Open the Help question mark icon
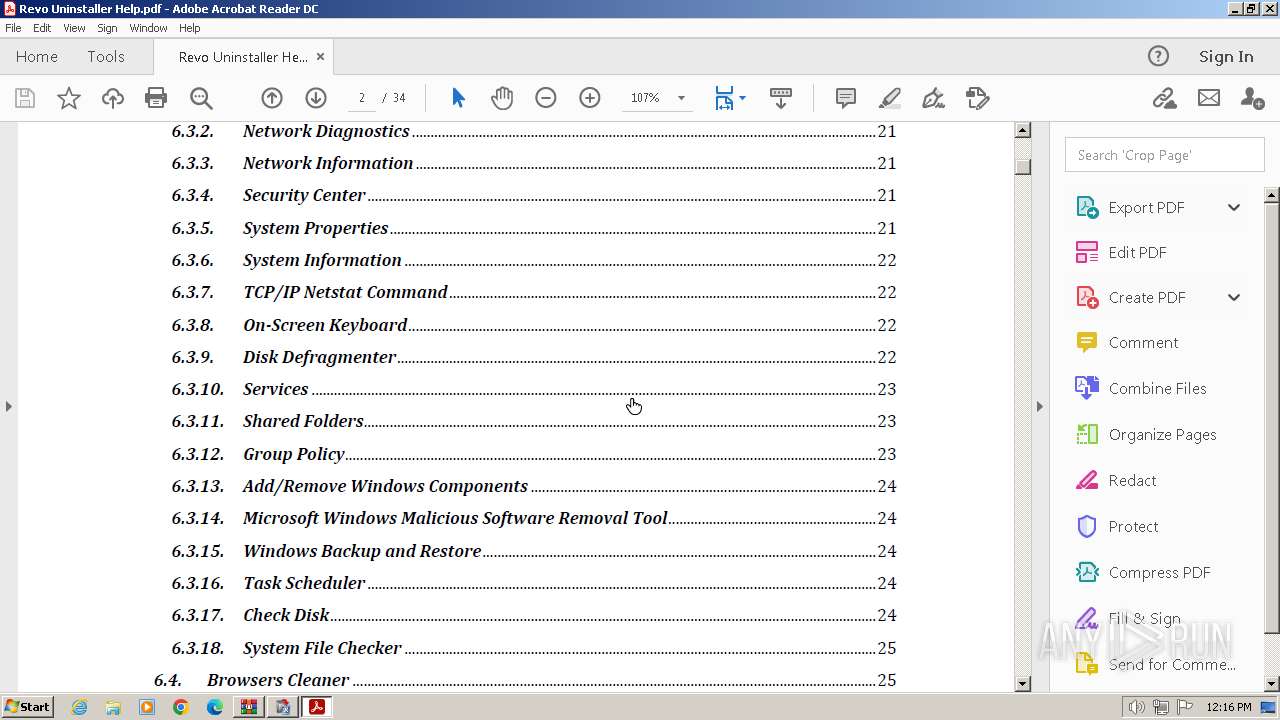 pyautogui.click(x=1158, y=56)
